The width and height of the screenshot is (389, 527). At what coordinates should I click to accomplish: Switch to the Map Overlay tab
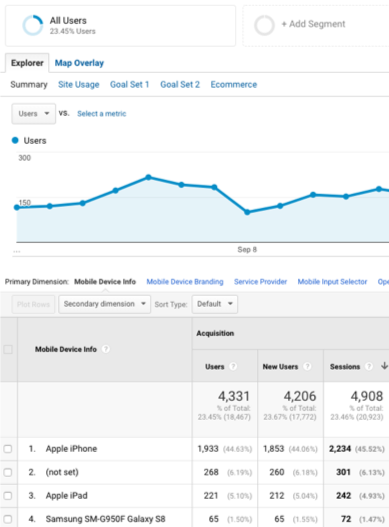point(79,63)
